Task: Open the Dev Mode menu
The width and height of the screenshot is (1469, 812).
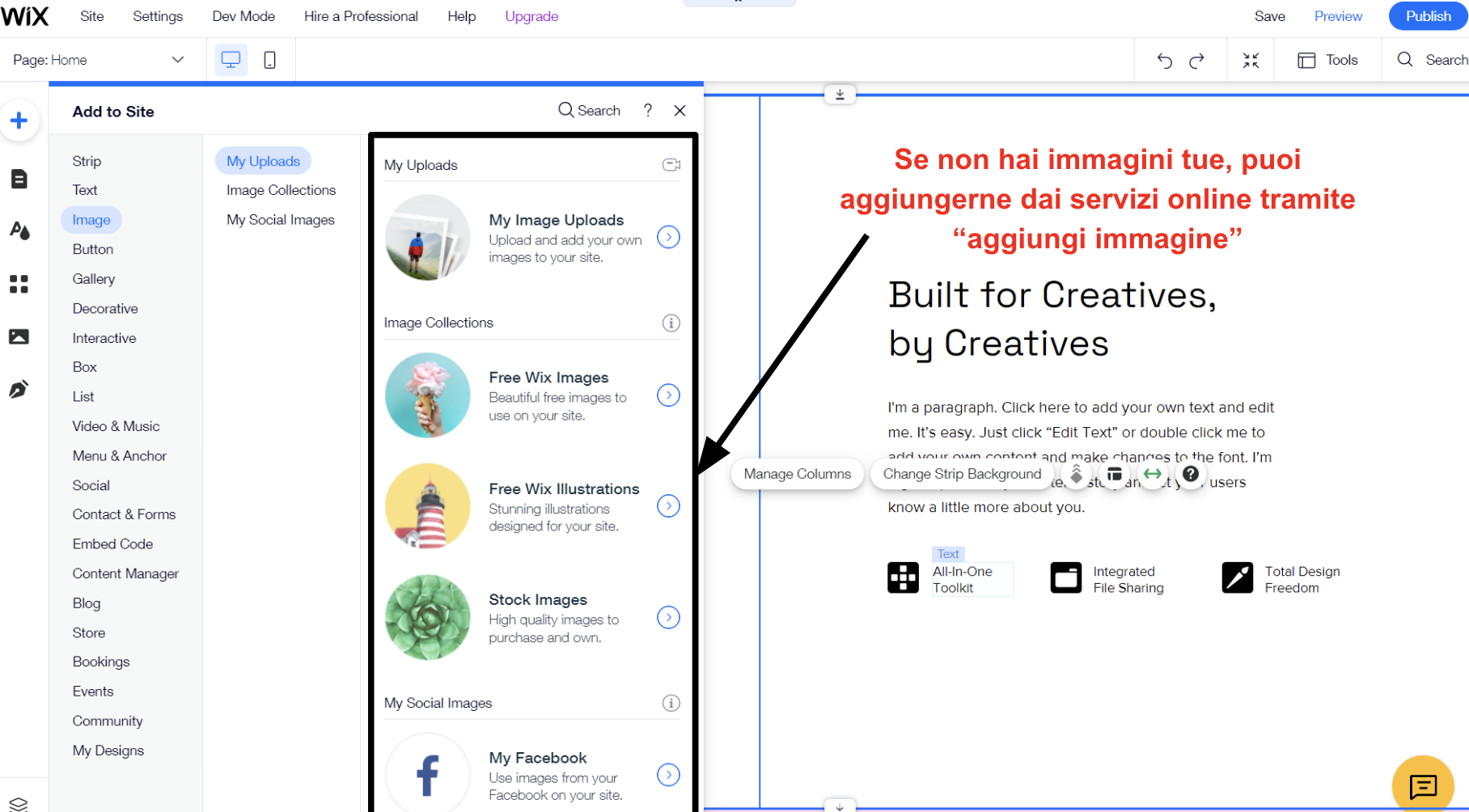Action: (x=243, y=16)
